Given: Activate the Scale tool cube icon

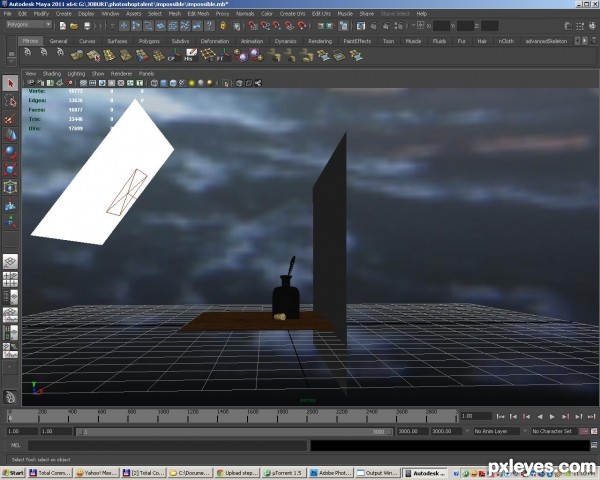Looking at the screenshot, I should (10, 170).
